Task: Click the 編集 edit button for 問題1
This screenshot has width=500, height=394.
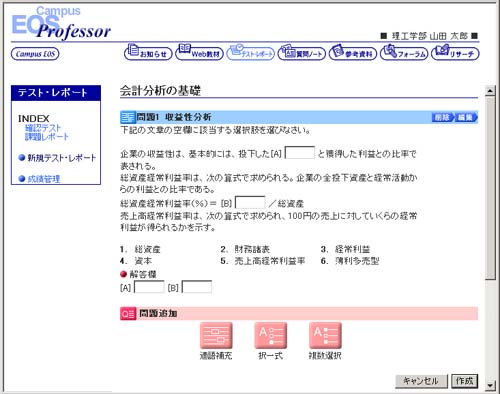Action: pyautogui.click(x=466, y=117)
